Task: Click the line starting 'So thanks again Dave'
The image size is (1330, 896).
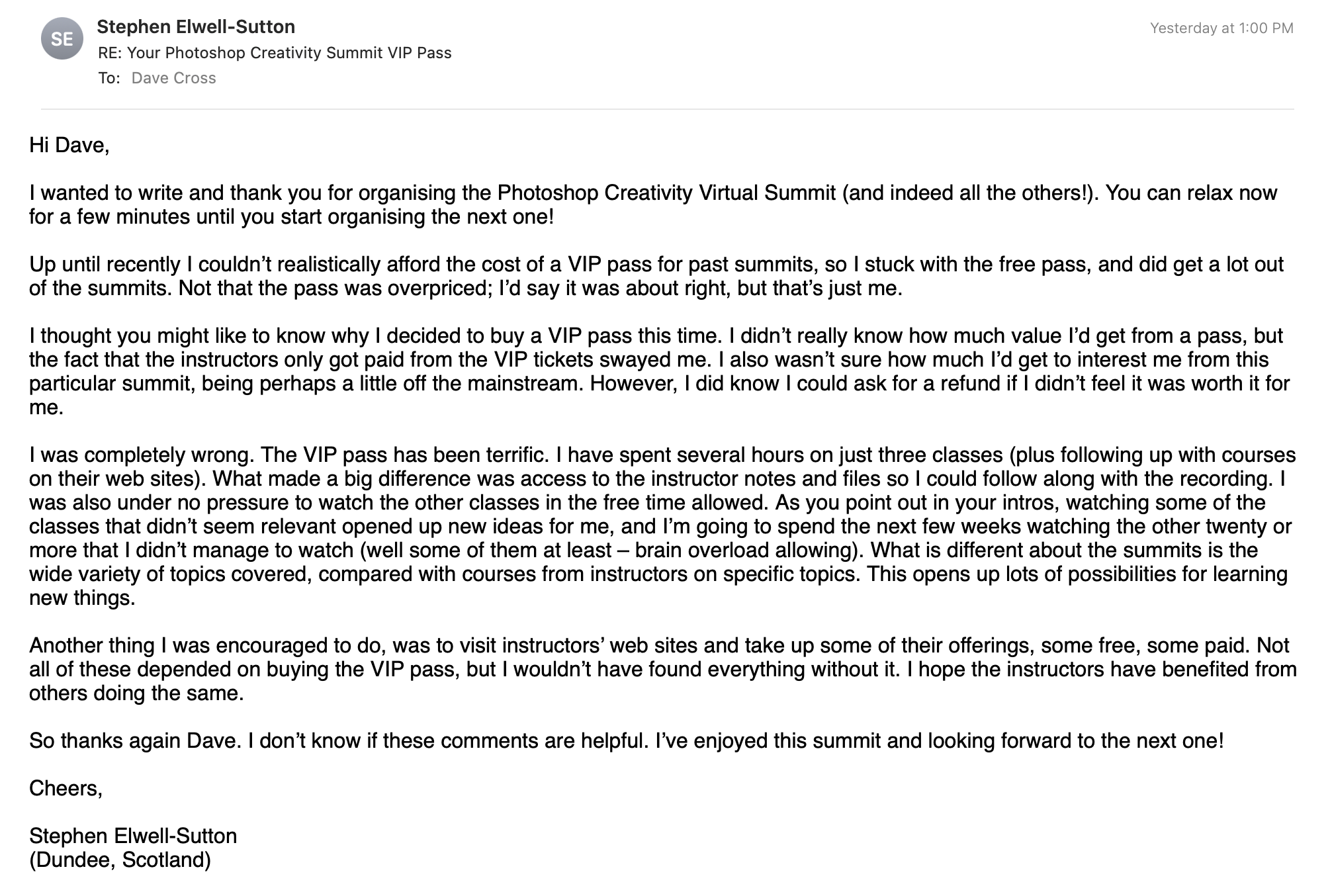Action: [x=625, y=740]
